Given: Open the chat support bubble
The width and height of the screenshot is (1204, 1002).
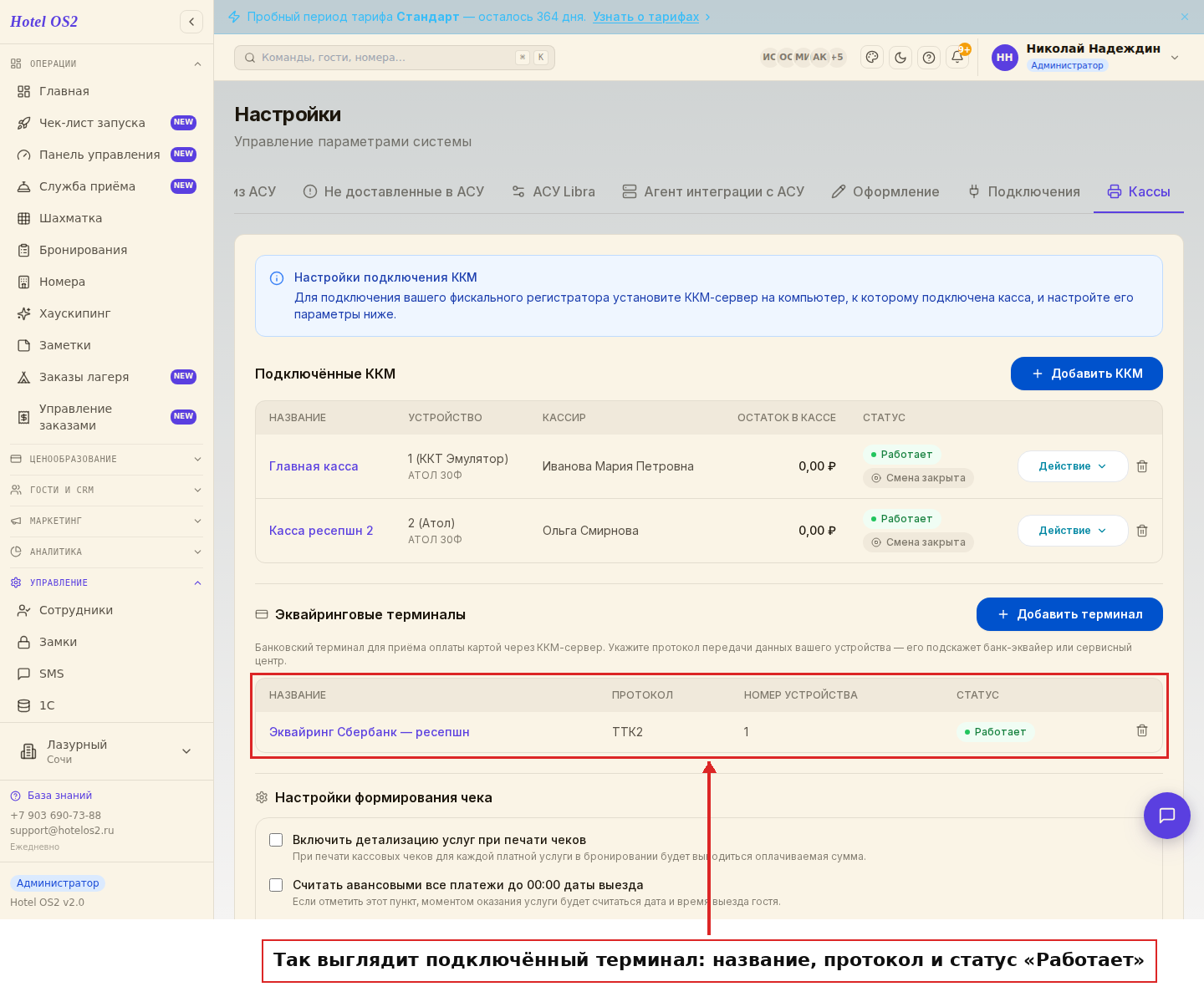Looking at the screenshot, I should click(x=1167, y=816).
